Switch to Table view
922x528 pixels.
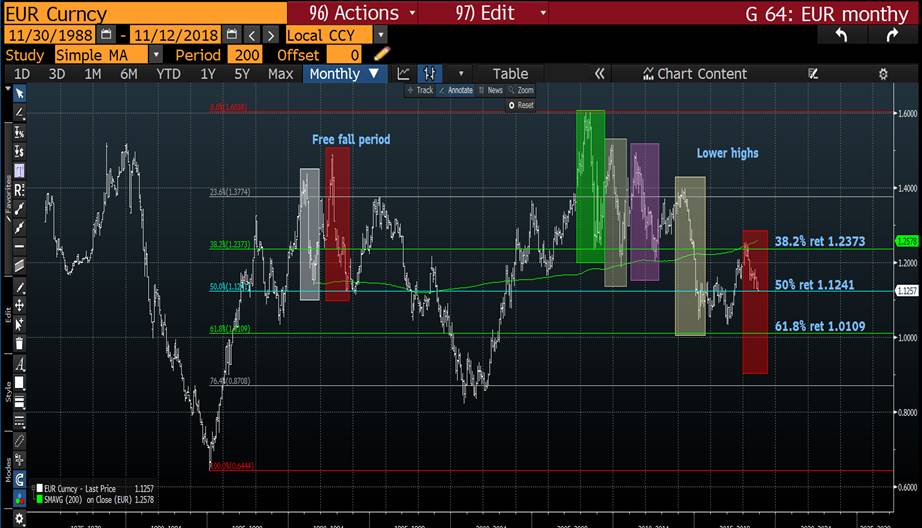pos(510,74)
